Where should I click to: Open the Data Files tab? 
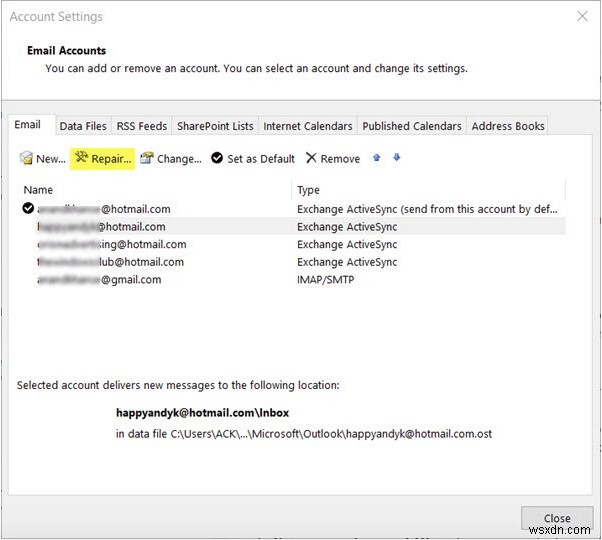pyautogui.click(x=83, y=126)
